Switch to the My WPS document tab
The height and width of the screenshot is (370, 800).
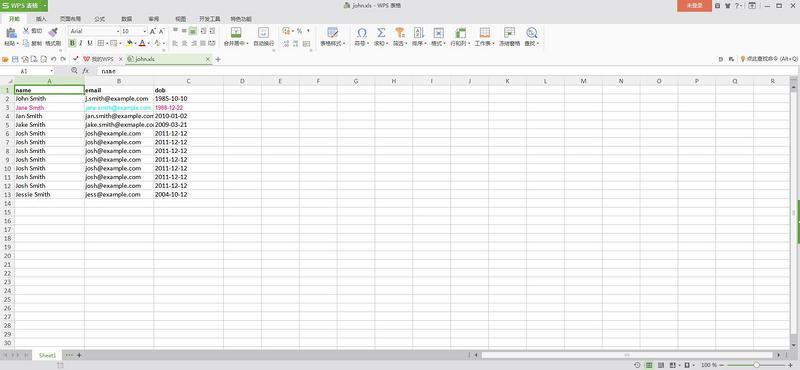[x=102, y=59]
